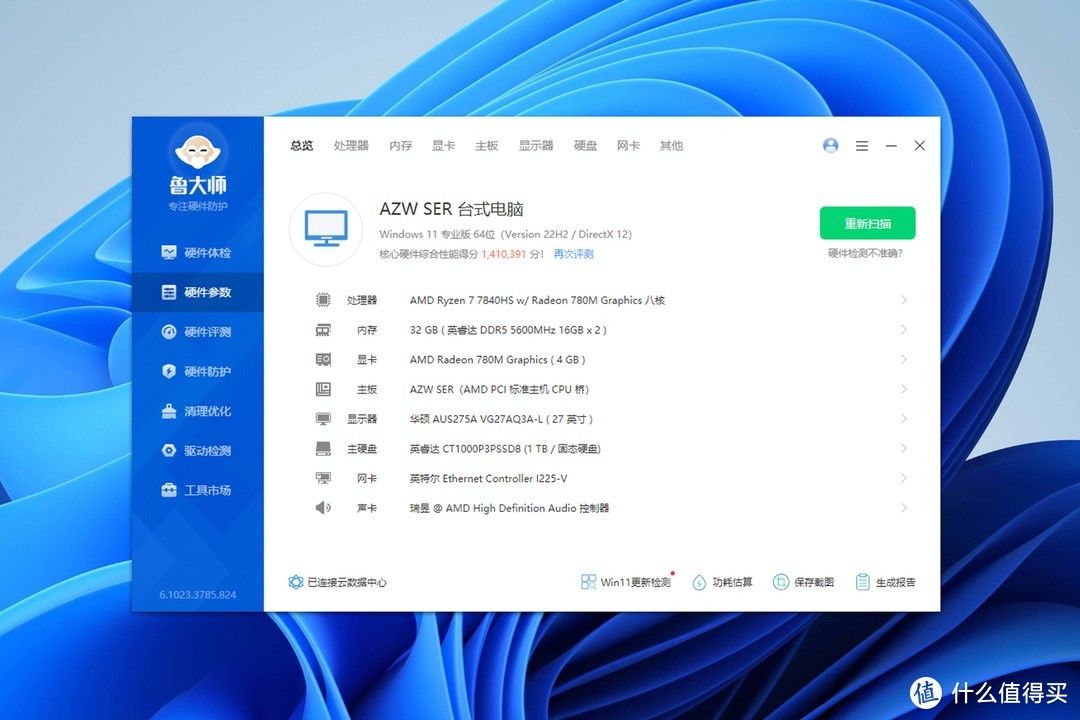
Task: Click the desktop computer monitor icon
Action: pyautogui.click(x=326, y=229)
